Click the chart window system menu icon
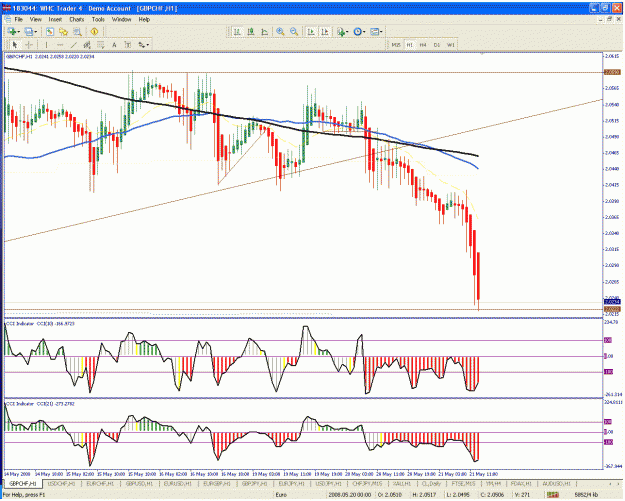The width and height of the screenshot is (625, 501). coord(7,19)
